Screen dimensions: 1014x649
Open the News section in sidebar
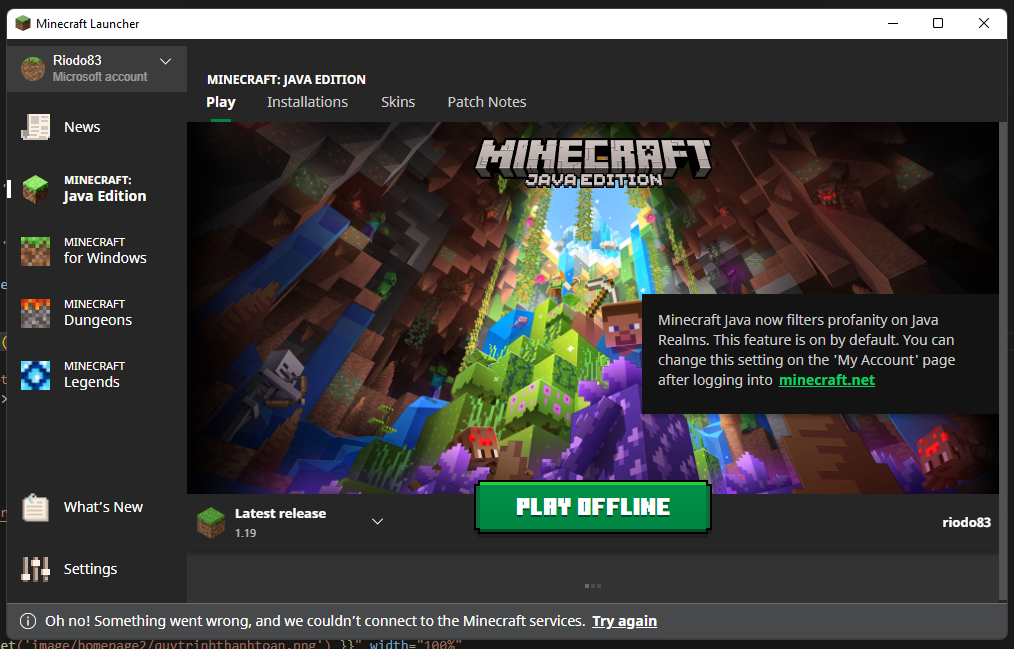coord(81,126)
